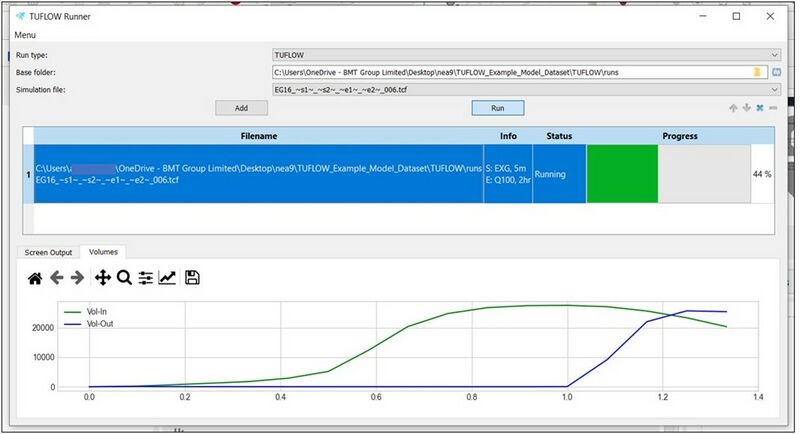Expand the Base folder dropdown arrow
Image resolution: width=800 pixels, height=434 pixels.
click(x=774, y=72)
